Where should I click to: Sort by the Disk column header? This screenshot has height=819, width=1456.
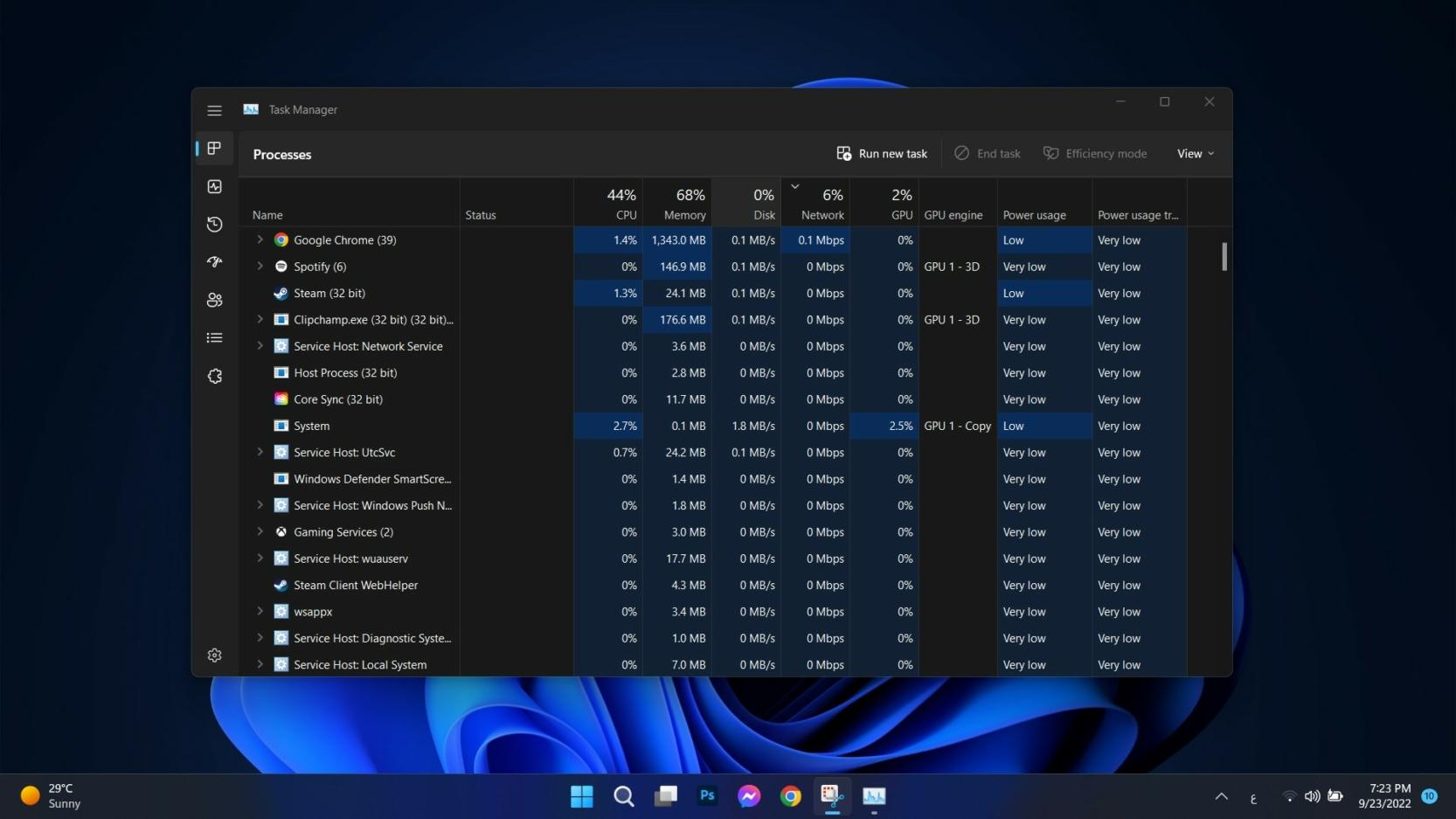746,203
